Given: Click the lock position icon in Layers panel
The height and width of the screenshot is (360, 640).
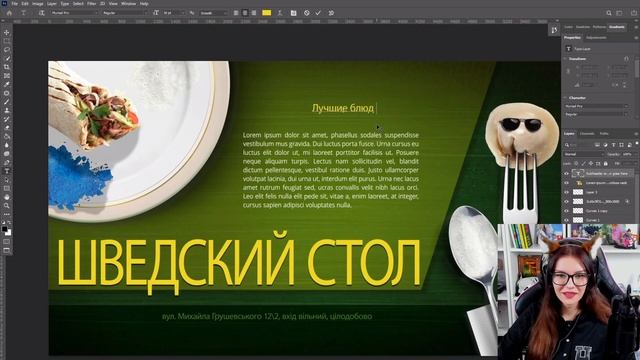Looking at the screenshot, I should pos(591,164).
